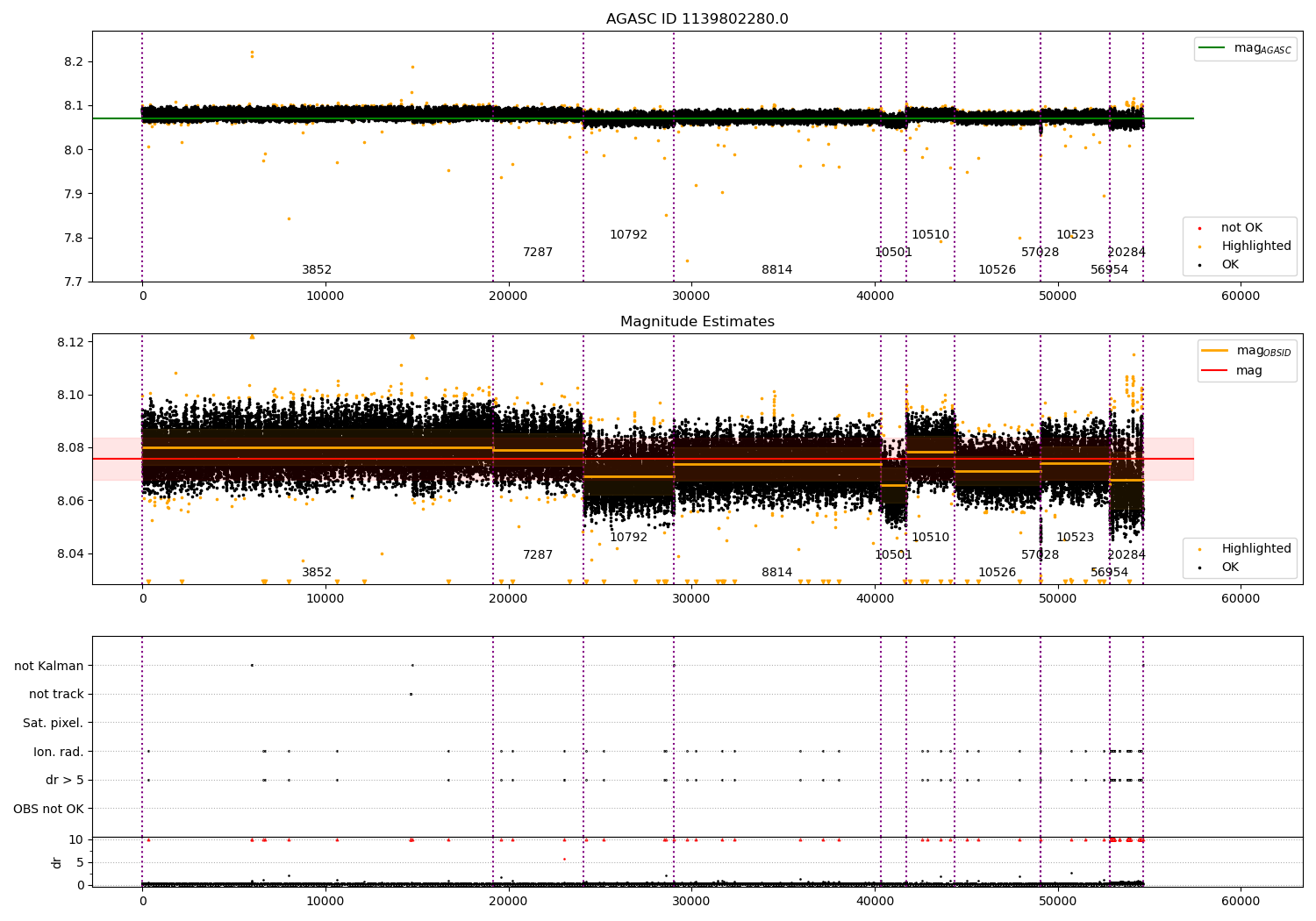
Task: Click the 8.04 y-axis tick label
Action: tap(70, 554)
